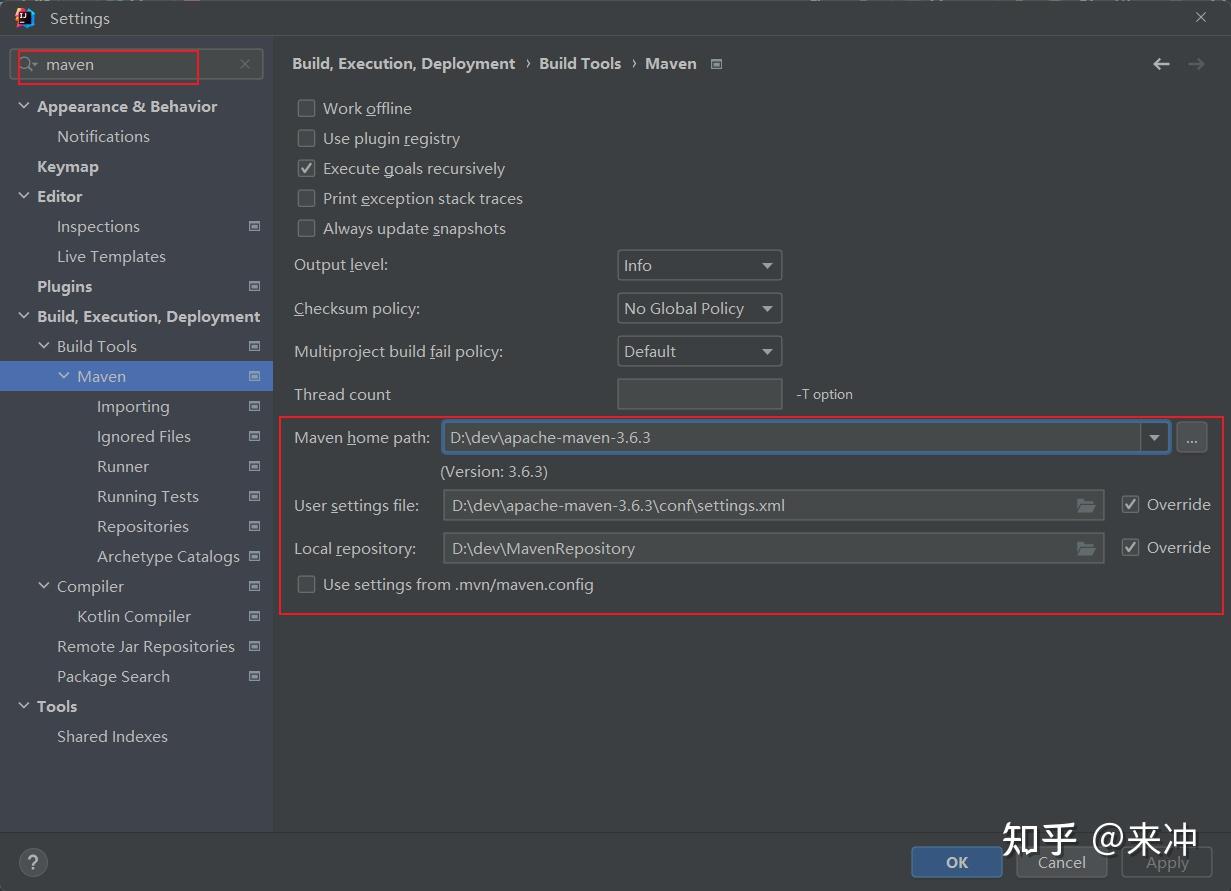
Task: Click Local repository path field
Action: (x=773, y=548)
